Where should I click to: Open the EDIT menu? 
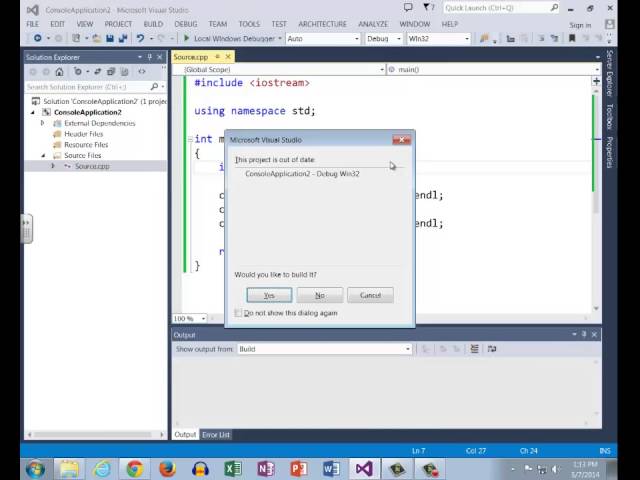57,24
